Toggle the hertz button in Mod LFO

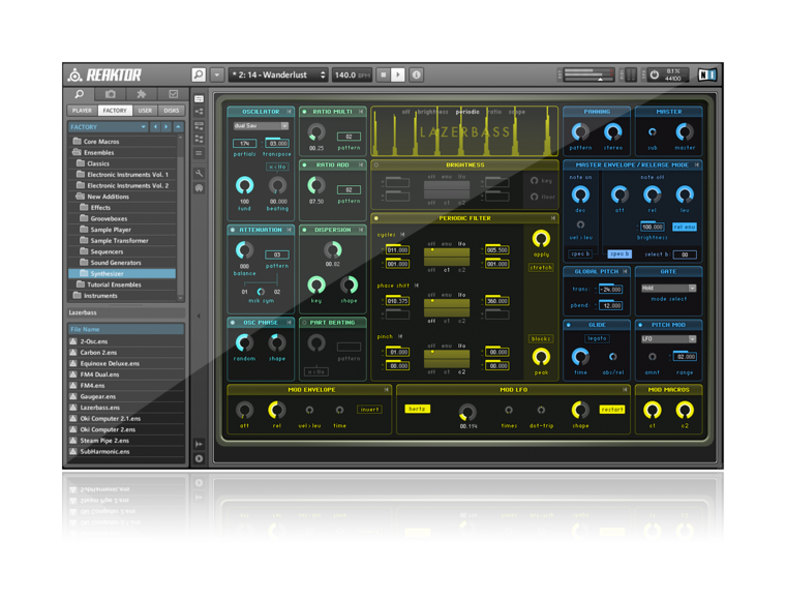(x=416, y=409)
